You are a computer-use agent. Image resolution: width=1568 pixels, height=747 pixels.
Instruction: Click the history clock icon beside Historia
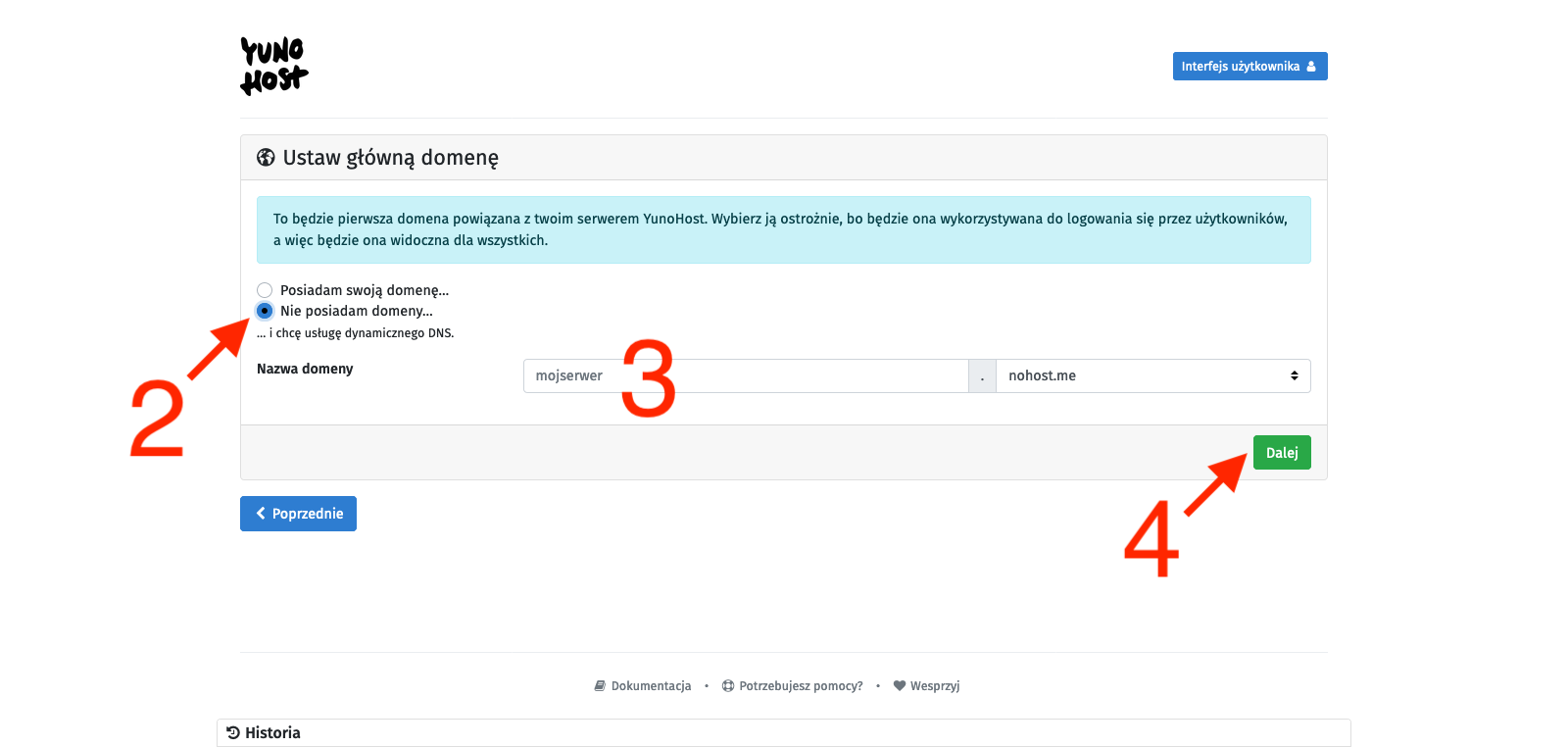(233, 733)
